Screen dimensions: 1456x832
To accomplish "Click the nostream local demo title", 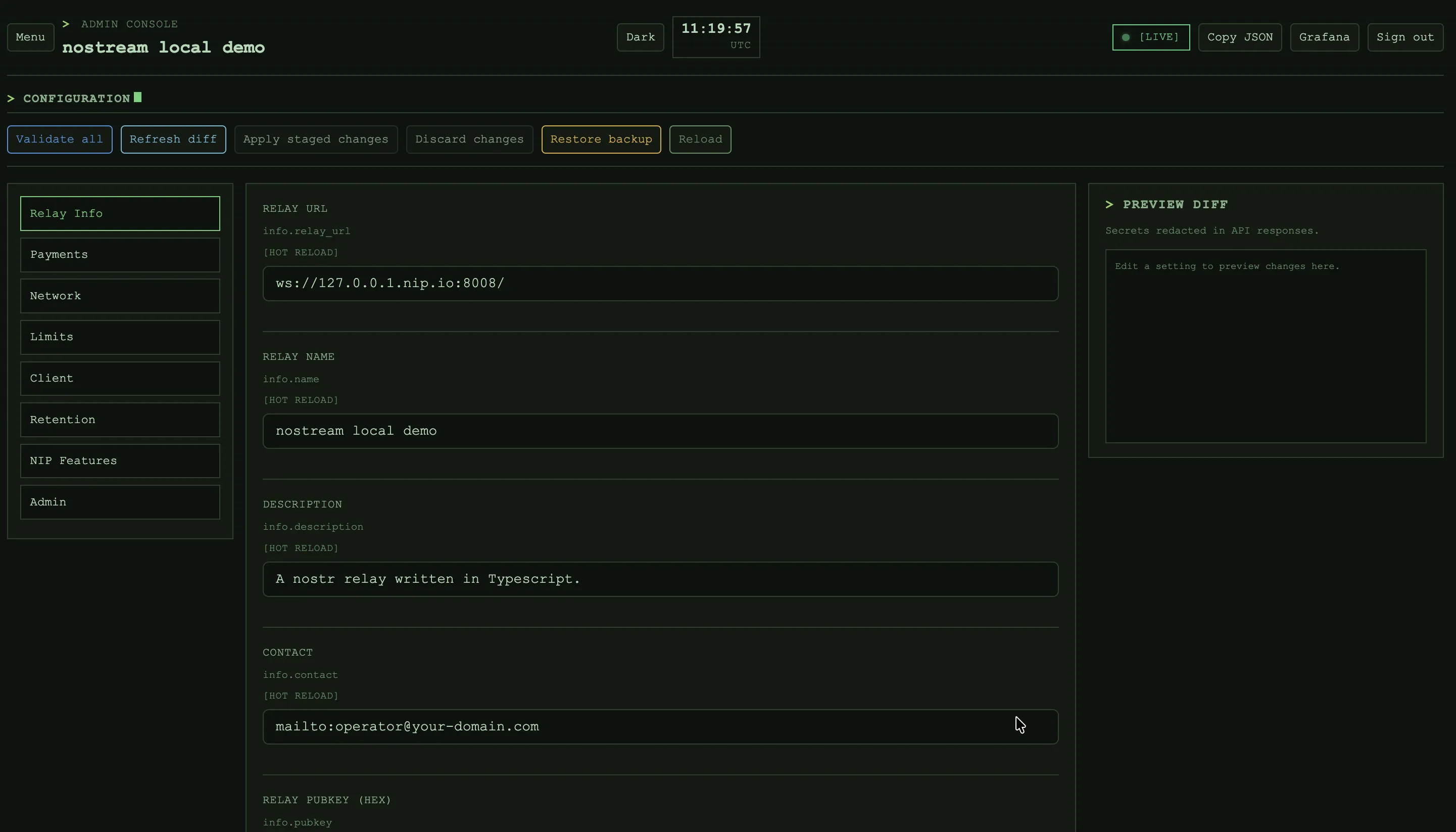I will [163, 48].
